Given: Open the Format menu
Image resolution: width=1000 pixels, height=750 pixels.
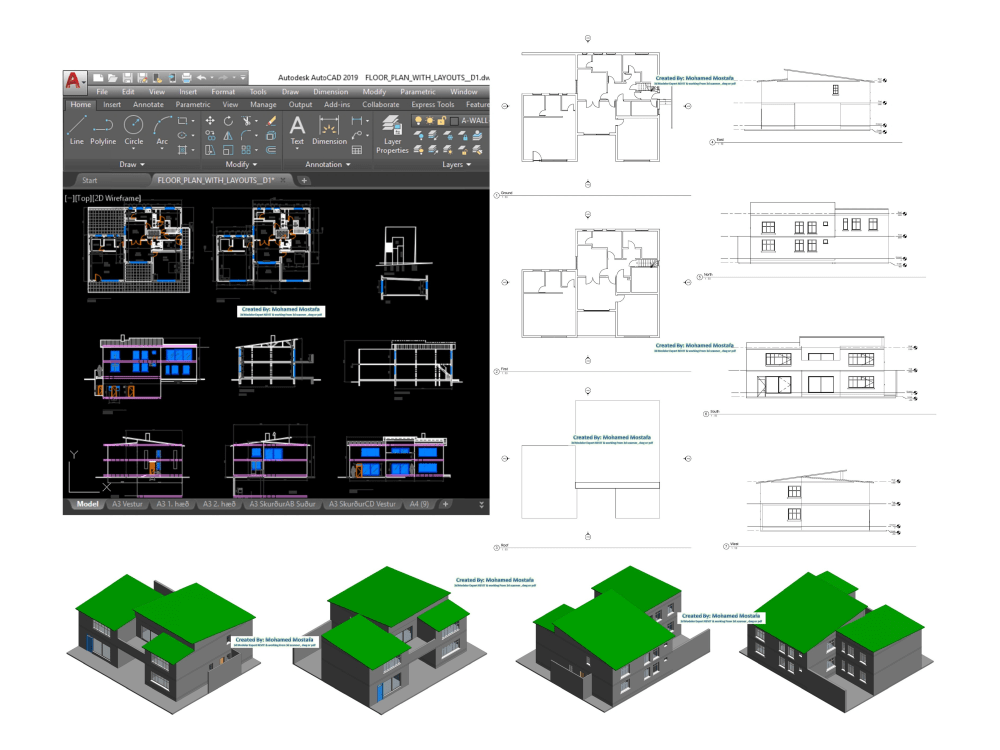Looking at the screenshot, I should [x=223, y=92].
